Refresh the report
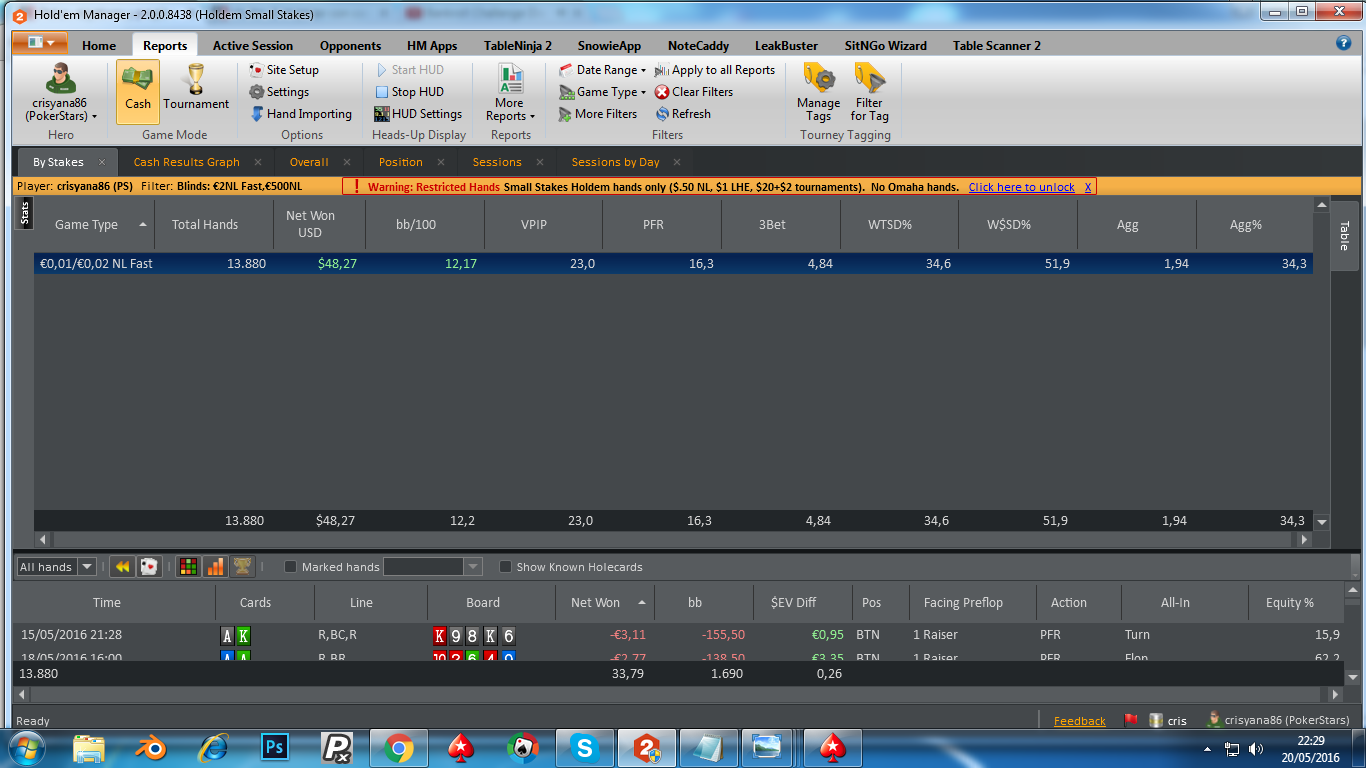 click(683, 114)
